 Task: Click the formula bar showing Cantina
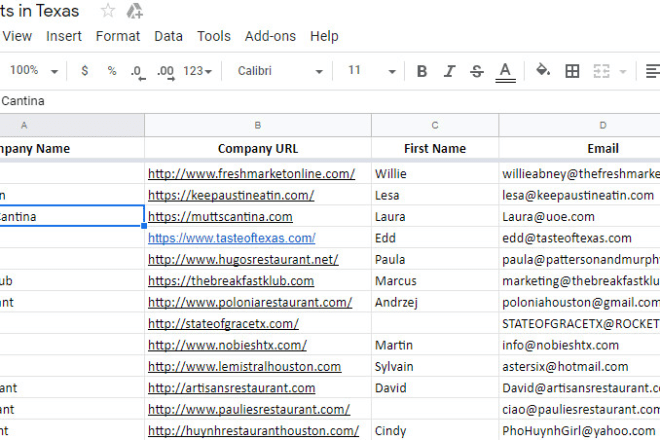(x=330, y=101)
